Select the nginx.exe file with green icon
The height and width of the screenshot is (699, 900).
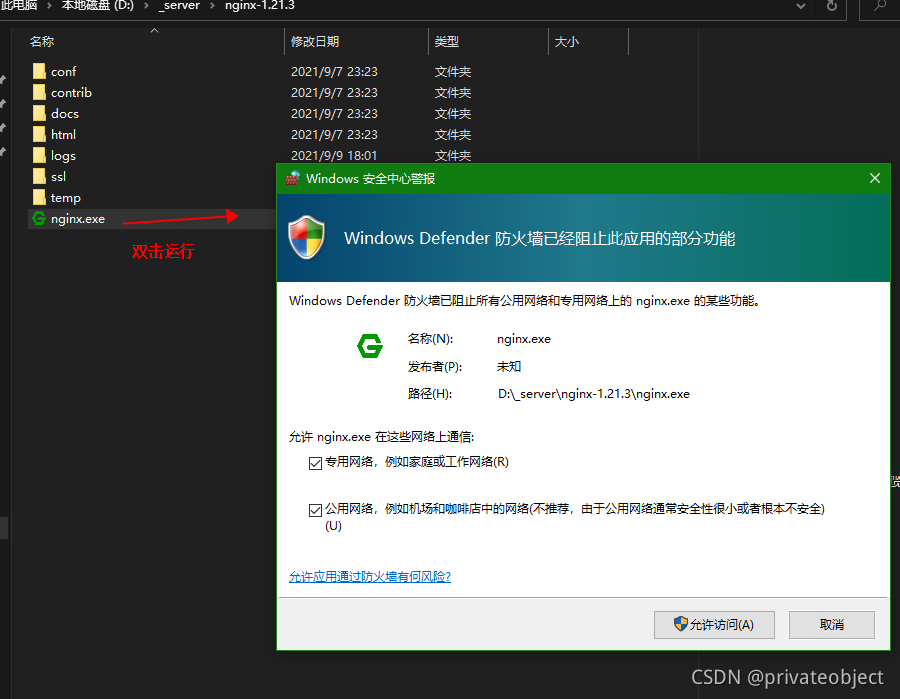pos(78,218)
